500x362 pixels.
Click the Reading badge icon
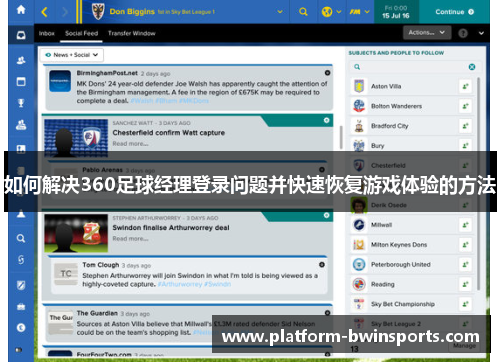point(359,284)
